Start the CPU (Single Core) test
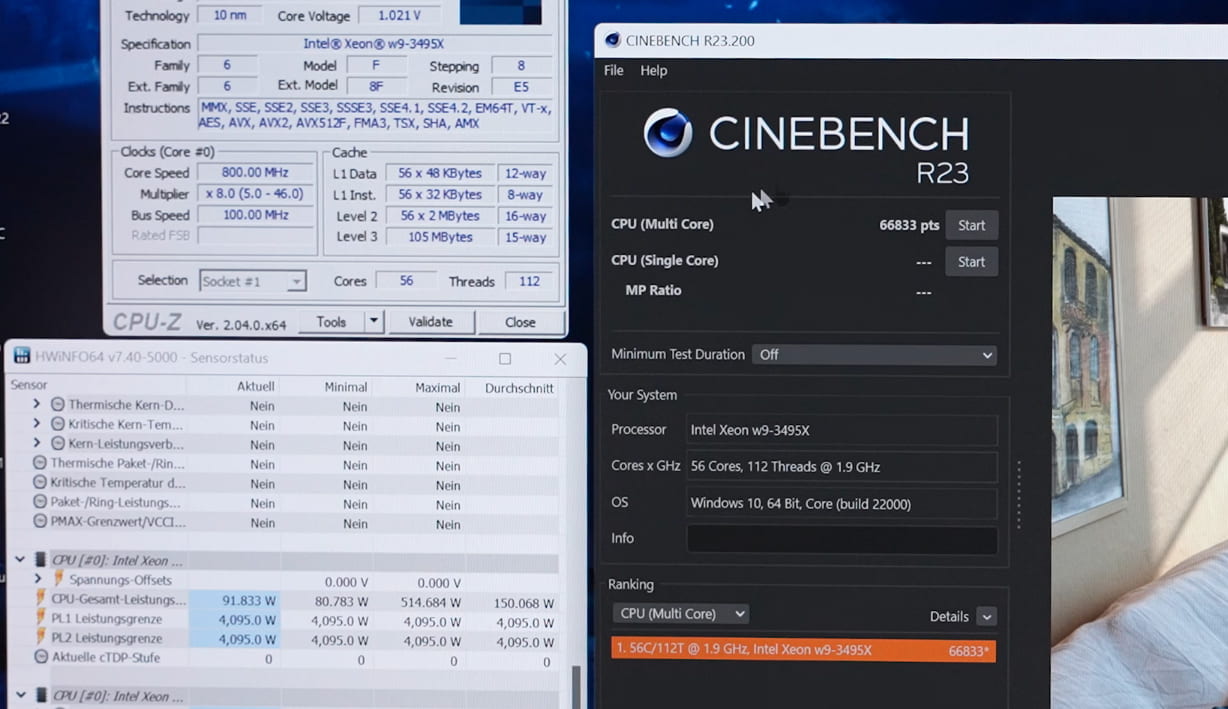 point(972,261)
